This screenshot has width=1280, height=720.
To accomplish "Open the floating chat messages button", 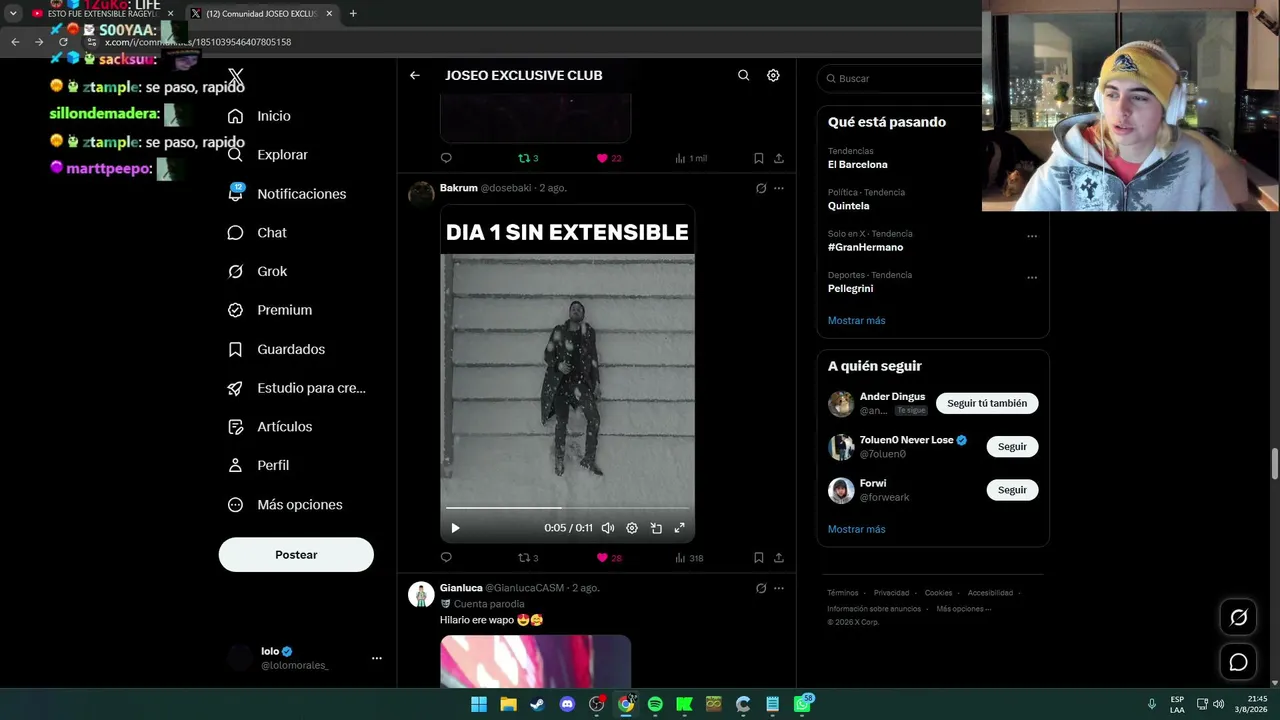I will 1238,662.
